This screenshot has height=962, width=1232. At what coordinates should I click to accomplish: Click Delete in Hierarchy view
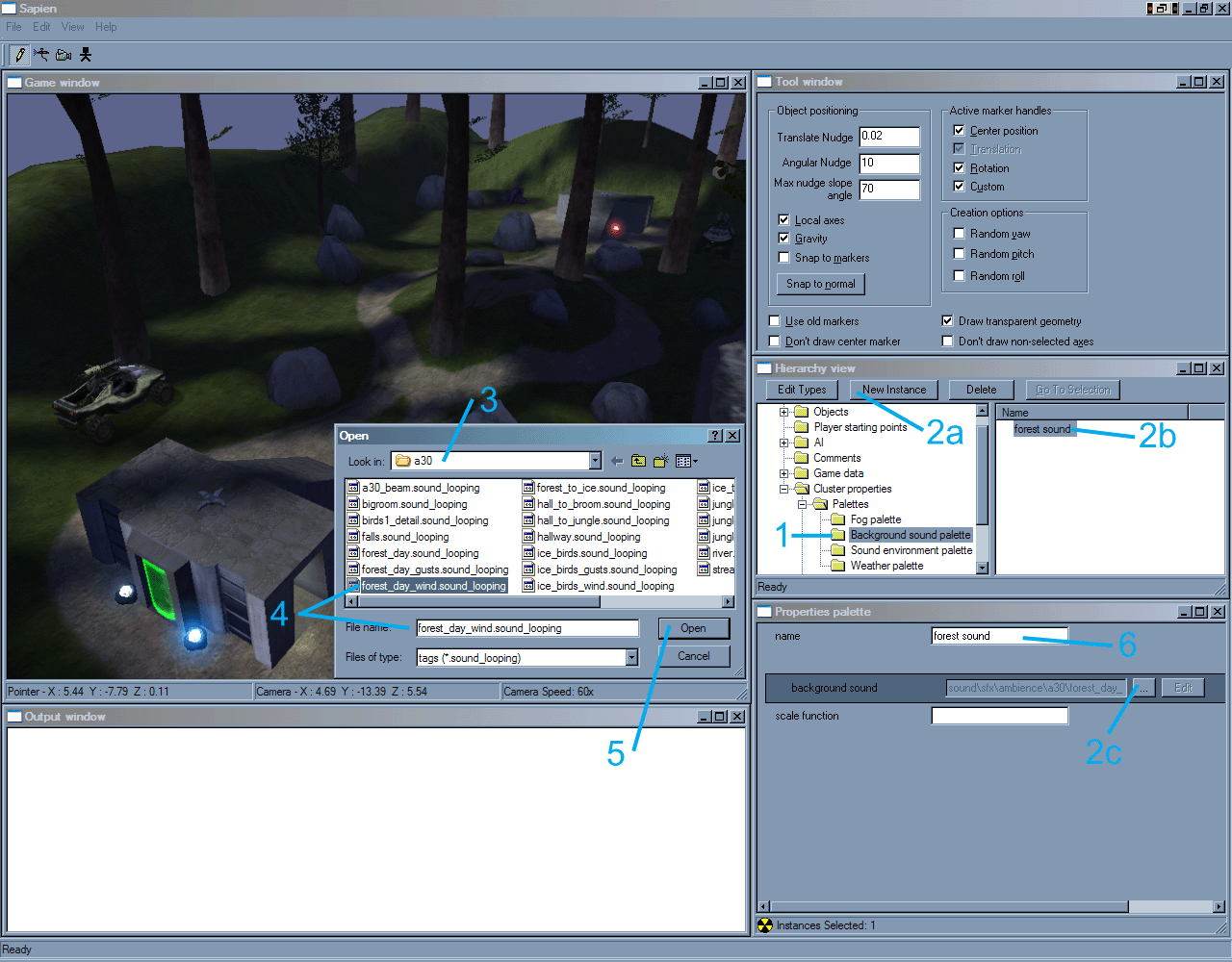click(x=982, y=390)
